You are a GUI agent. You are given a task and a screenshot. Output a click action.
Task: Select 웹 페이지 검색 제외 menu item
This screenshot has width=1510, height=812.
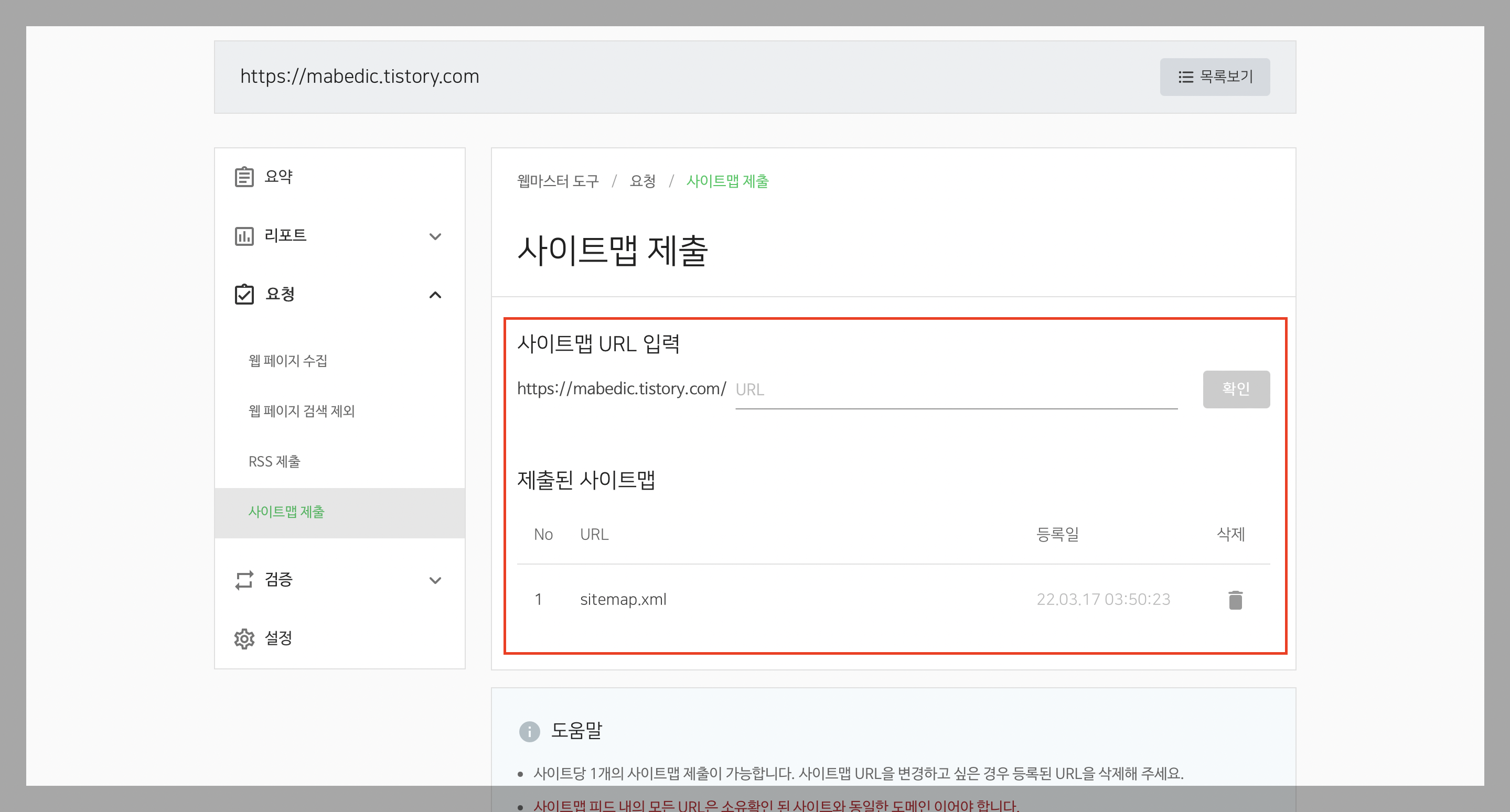[x=301, y=412]
